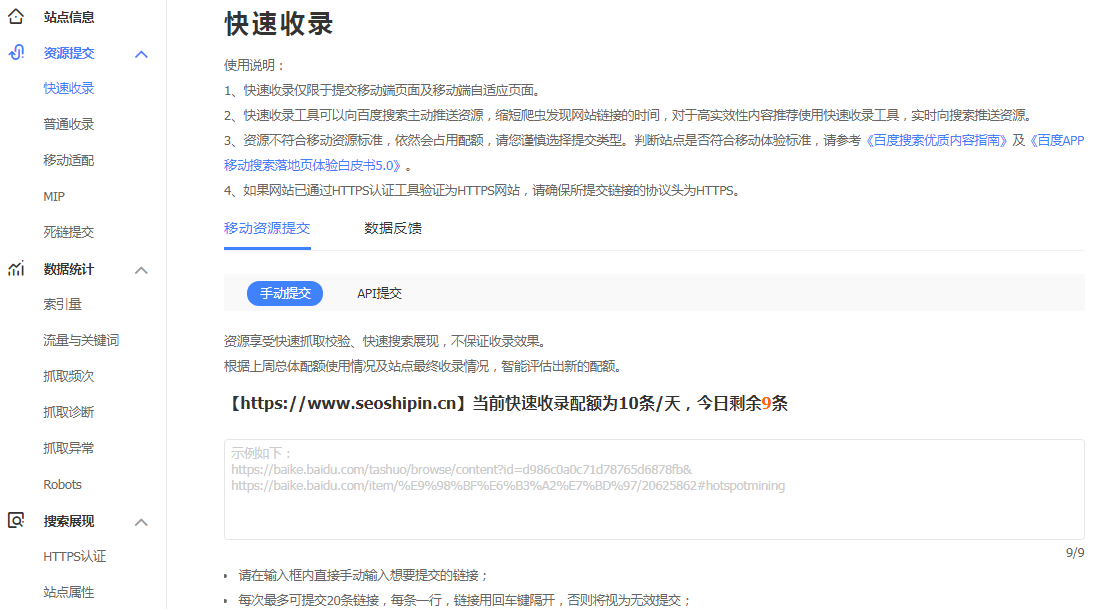Collapse the 搜索展现 section chevron
This screenshot has width=1096, height=609.
pyautogui.click(x=141, y=522)
